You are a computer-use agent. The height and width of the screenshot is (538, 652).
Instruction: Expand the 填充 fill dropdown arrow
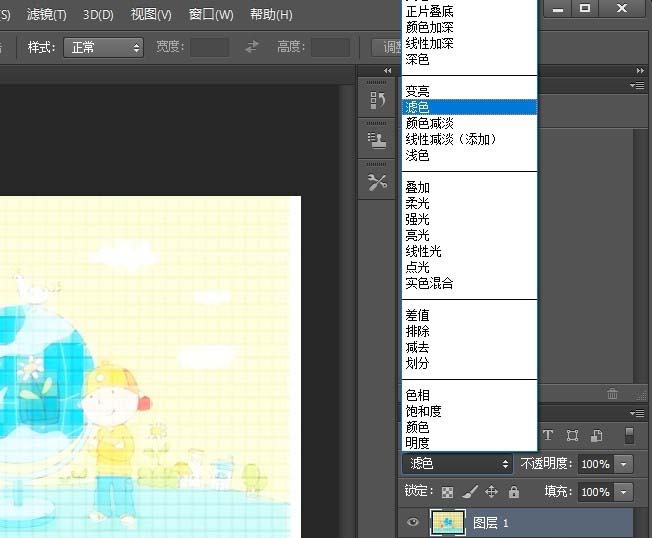pyautogui.click(x=624, y=492)
